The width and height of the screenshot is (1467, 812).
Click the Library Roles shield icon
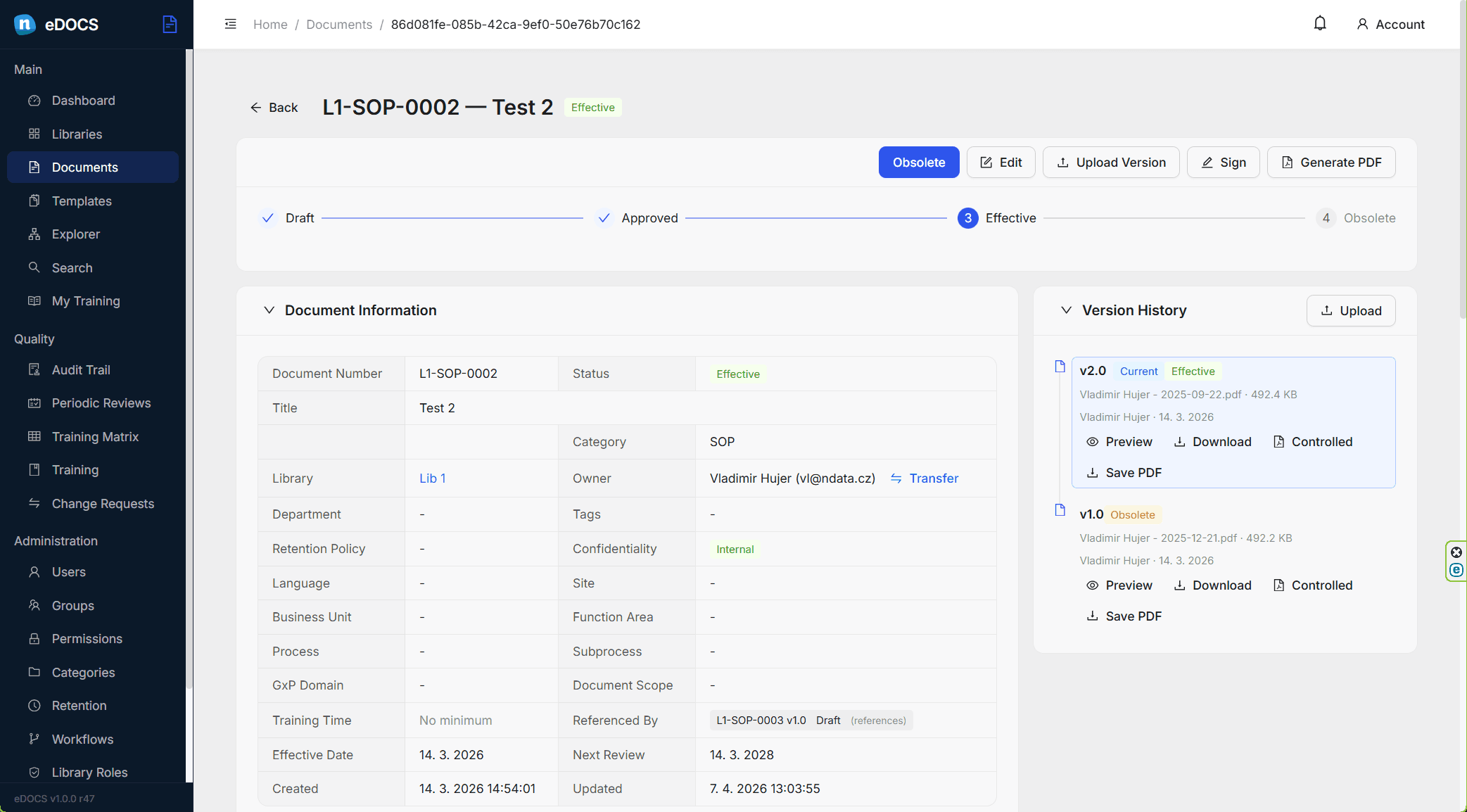point(34,772)
